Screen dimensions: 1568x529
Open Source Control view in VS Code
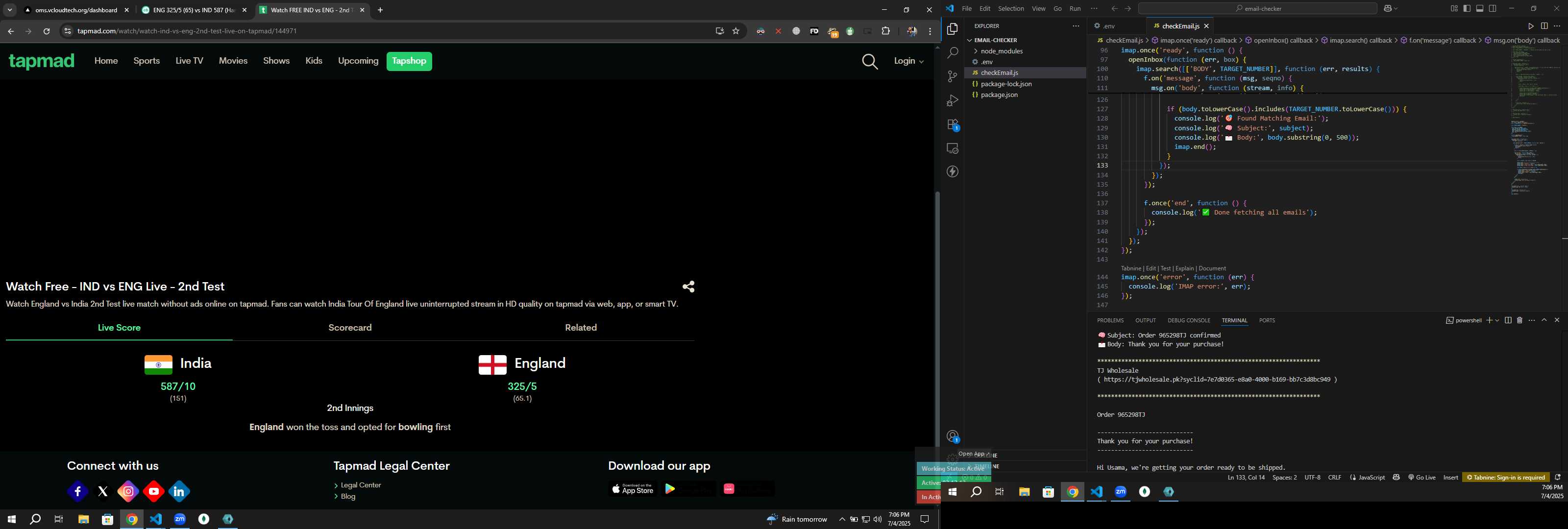[x=953, y=77]
